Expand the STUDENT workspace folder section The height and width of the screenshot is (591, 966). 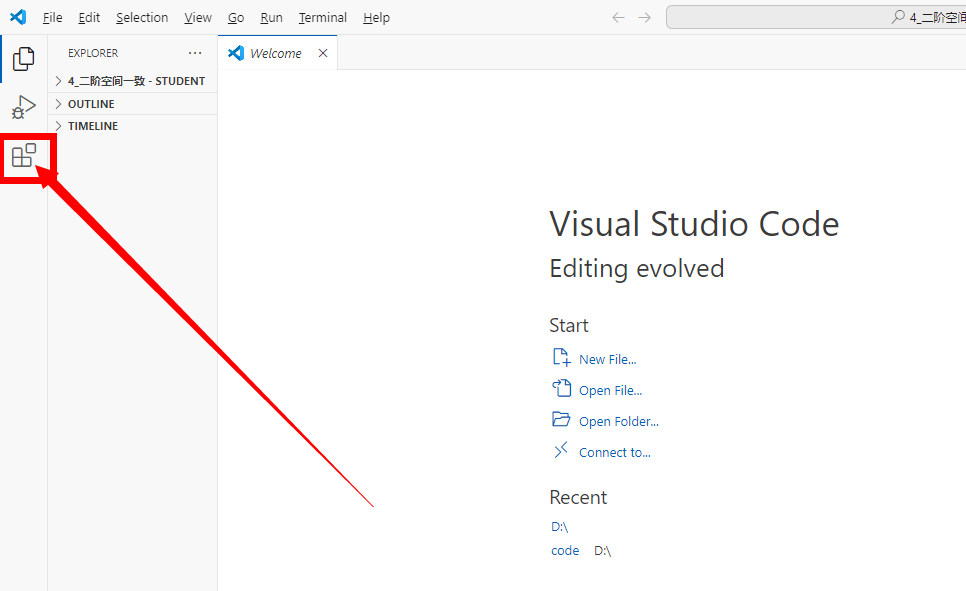tap(132, 81)
